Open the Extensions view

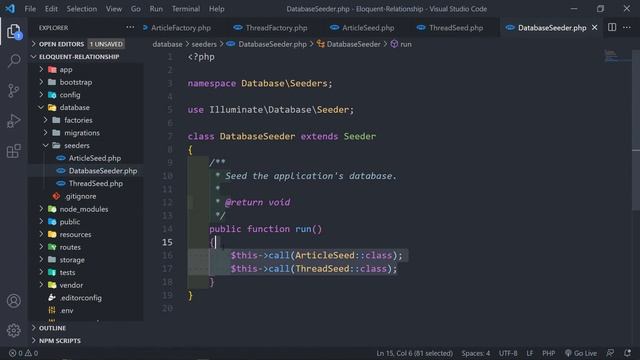[x=14, y=151]
